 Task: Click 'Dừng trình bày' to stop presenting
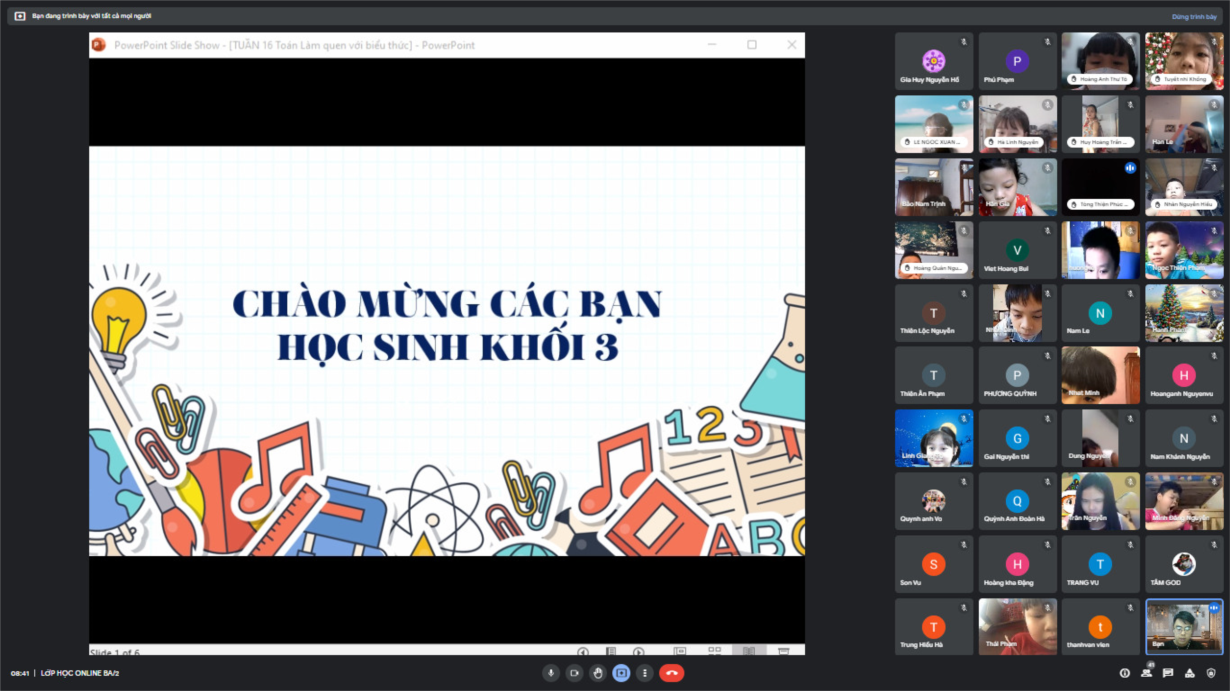pos(1194,16)
